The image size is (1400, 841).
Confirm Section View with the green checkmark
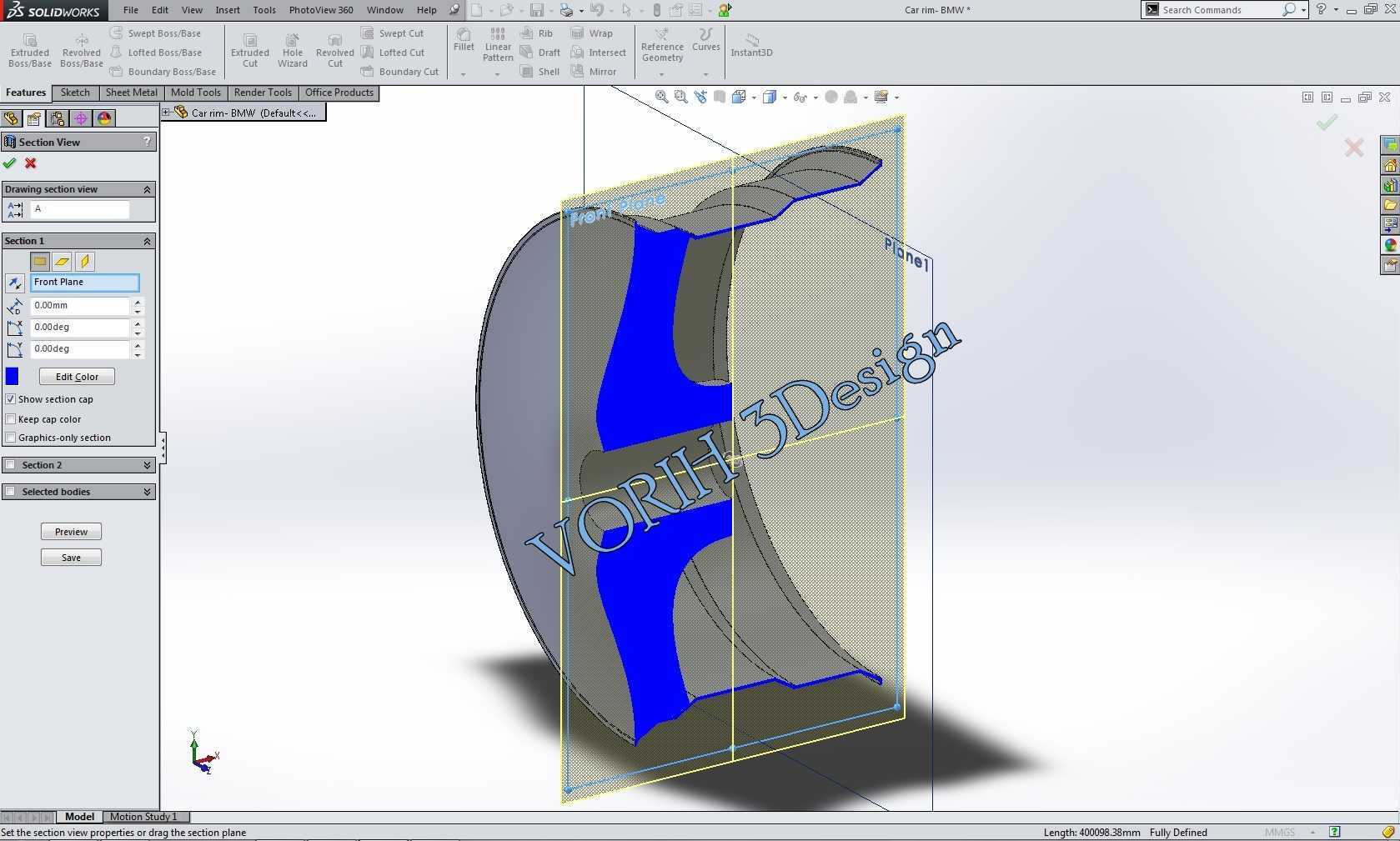pyautogui.click(x=10, y=163)
